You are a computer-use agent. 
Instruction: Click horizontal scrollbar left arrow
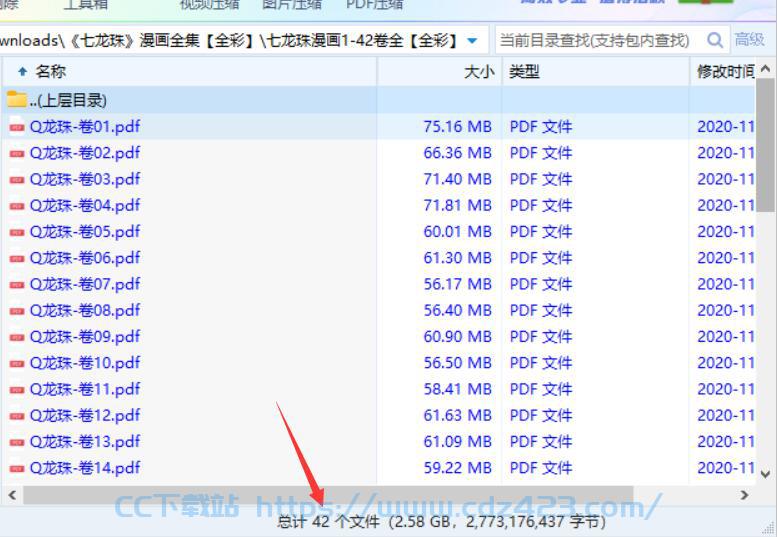[x=12, y=494]
